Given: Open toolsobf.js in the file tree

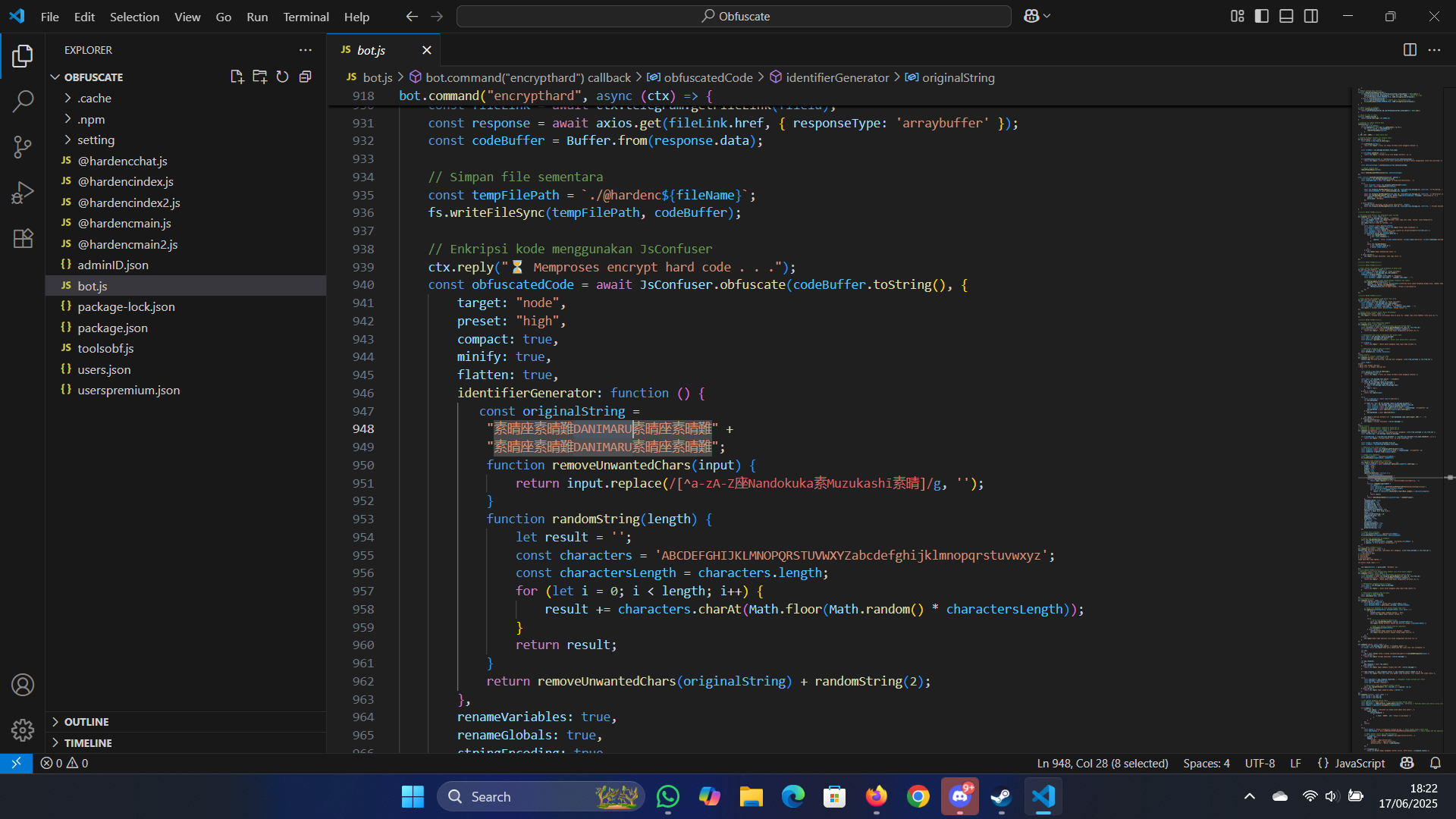Looking at the screenshot, I should point(105,348).
